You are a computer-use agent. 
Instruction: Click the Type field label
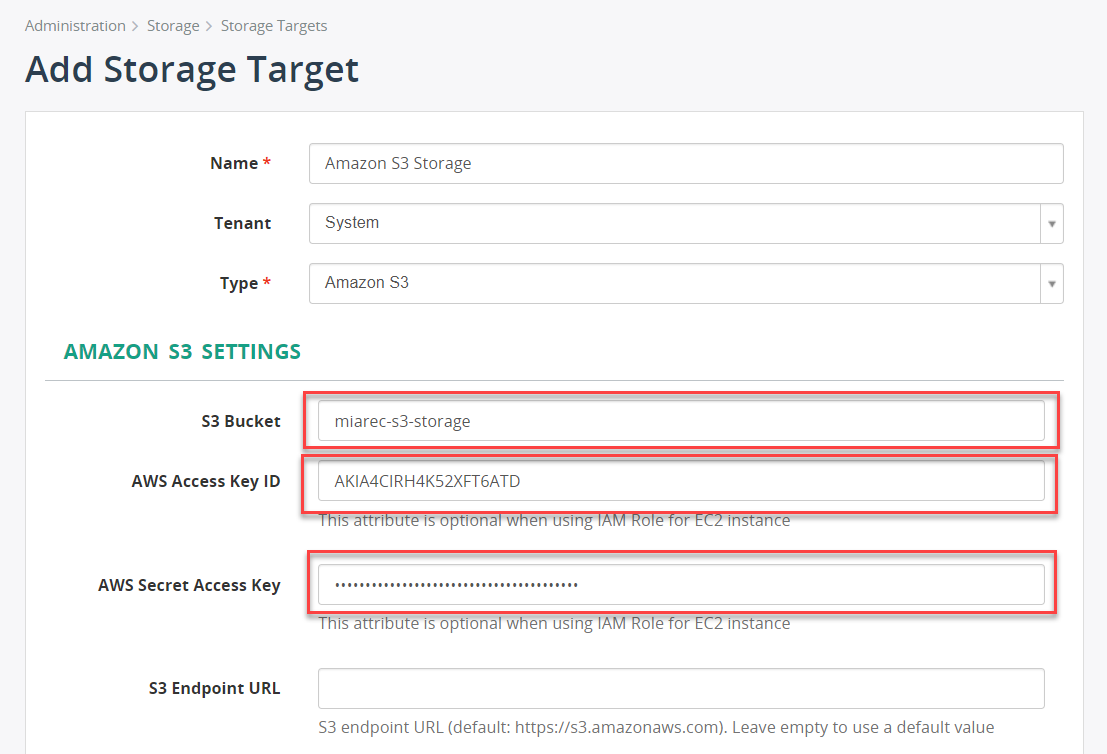tap(245, 283)
